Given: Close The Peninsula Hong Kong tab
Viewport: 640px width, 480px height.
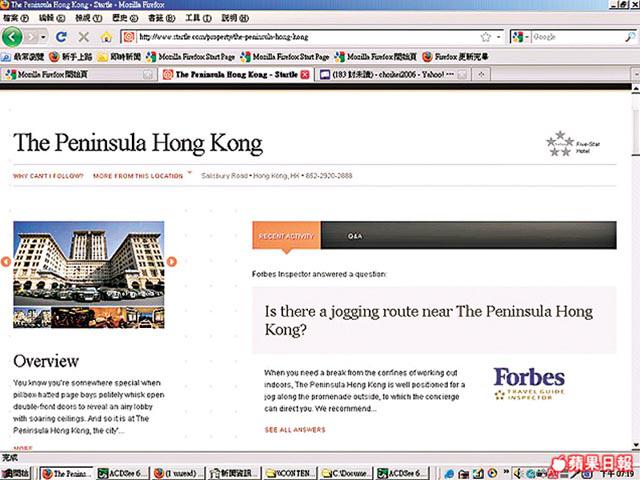Looking at the screenshot, I should [x=304, y=74].
